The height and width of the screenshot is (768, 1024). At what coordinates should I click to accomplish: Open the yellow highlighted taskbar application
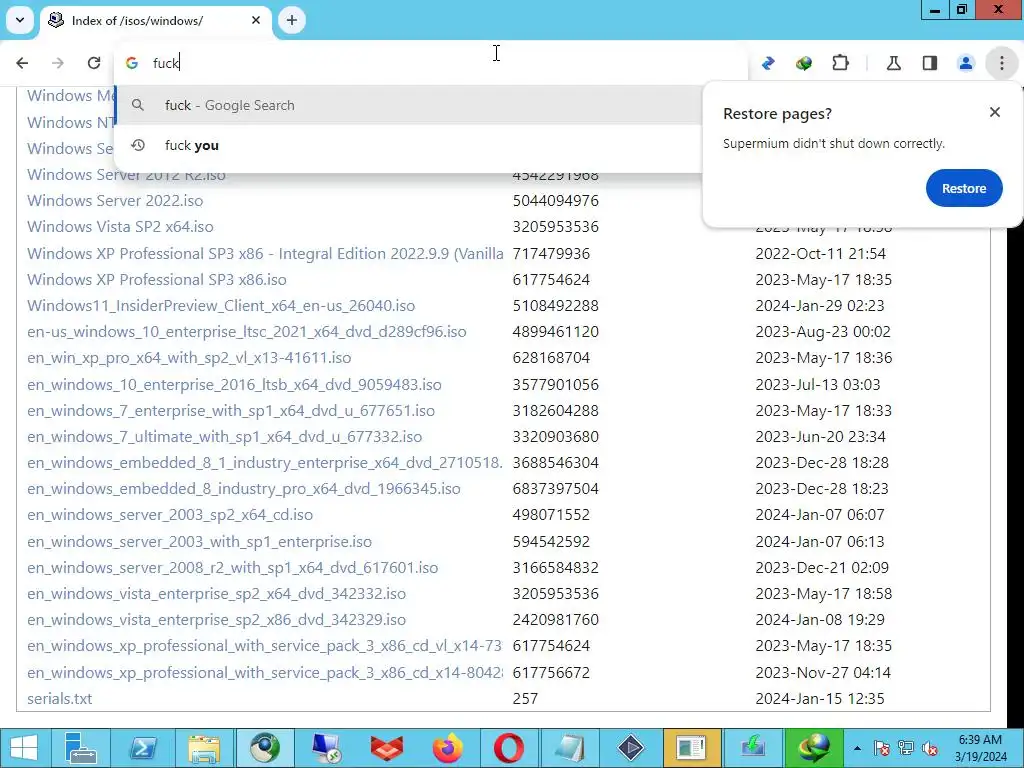click(691, 748)
